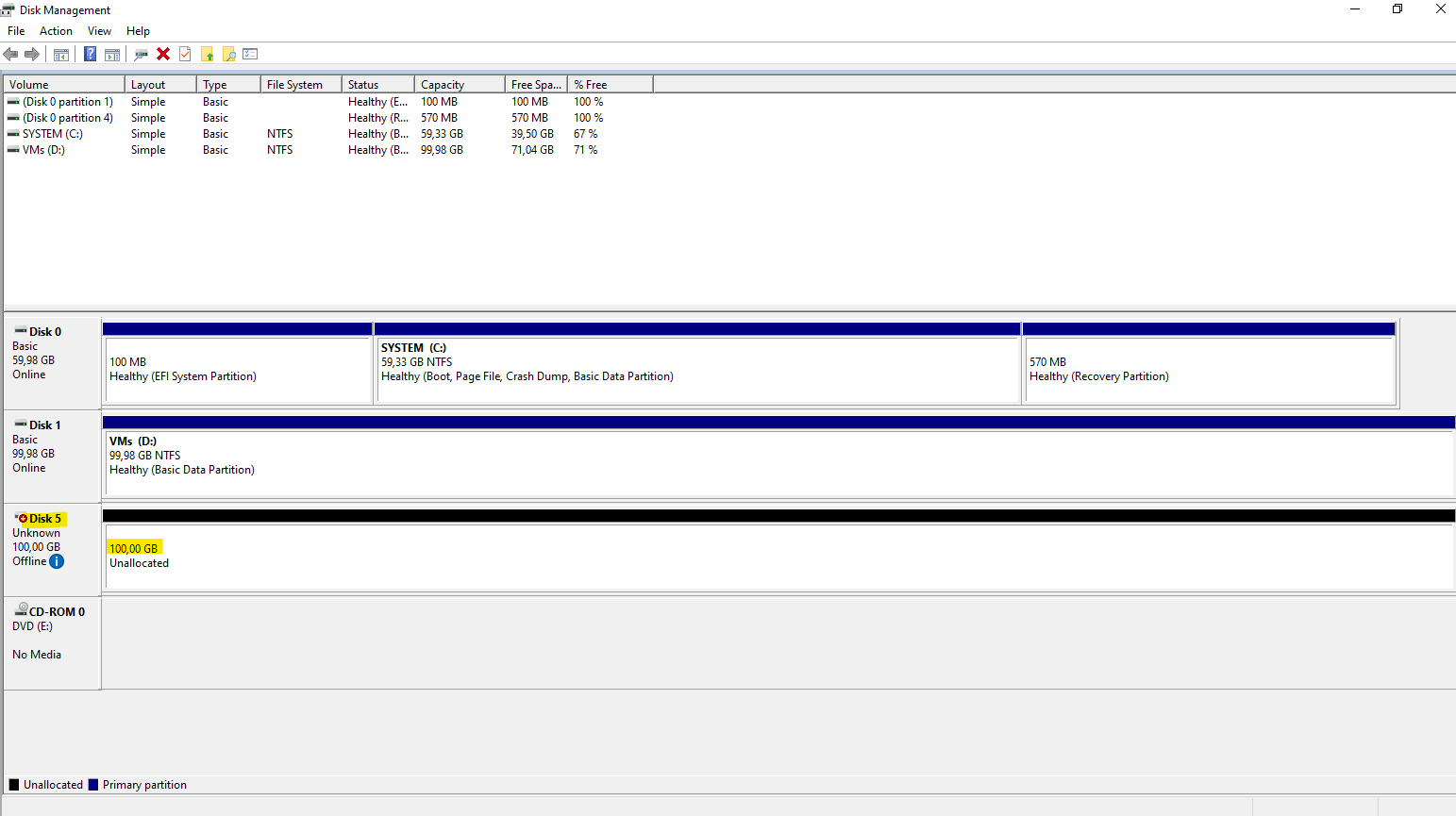Click the blue info icon beside Offline
This screenshot has height=816, width=1456.
click(x=57, y=561)
